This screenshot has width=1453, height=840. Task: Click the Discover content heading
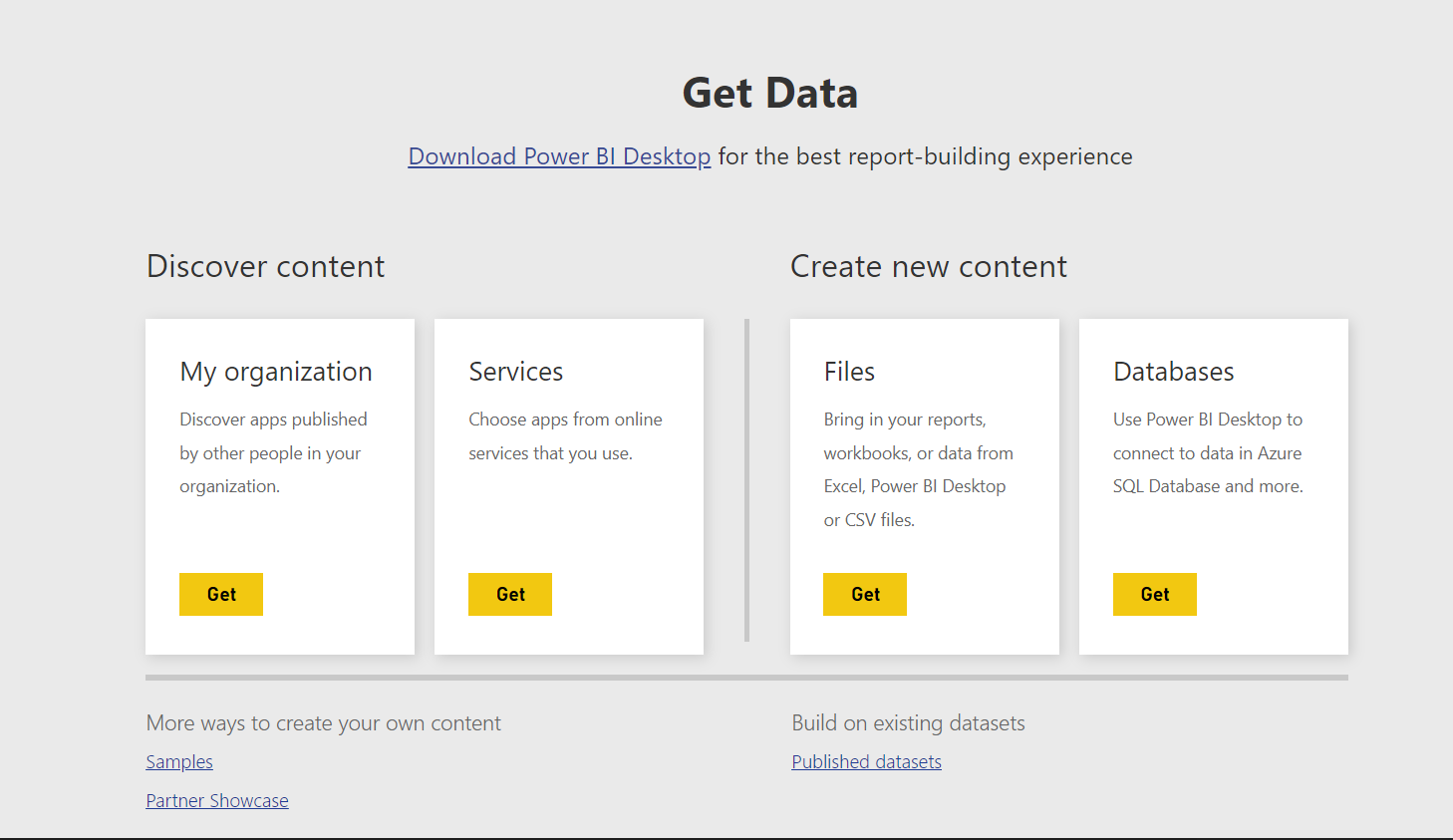(x=265, y=267)
